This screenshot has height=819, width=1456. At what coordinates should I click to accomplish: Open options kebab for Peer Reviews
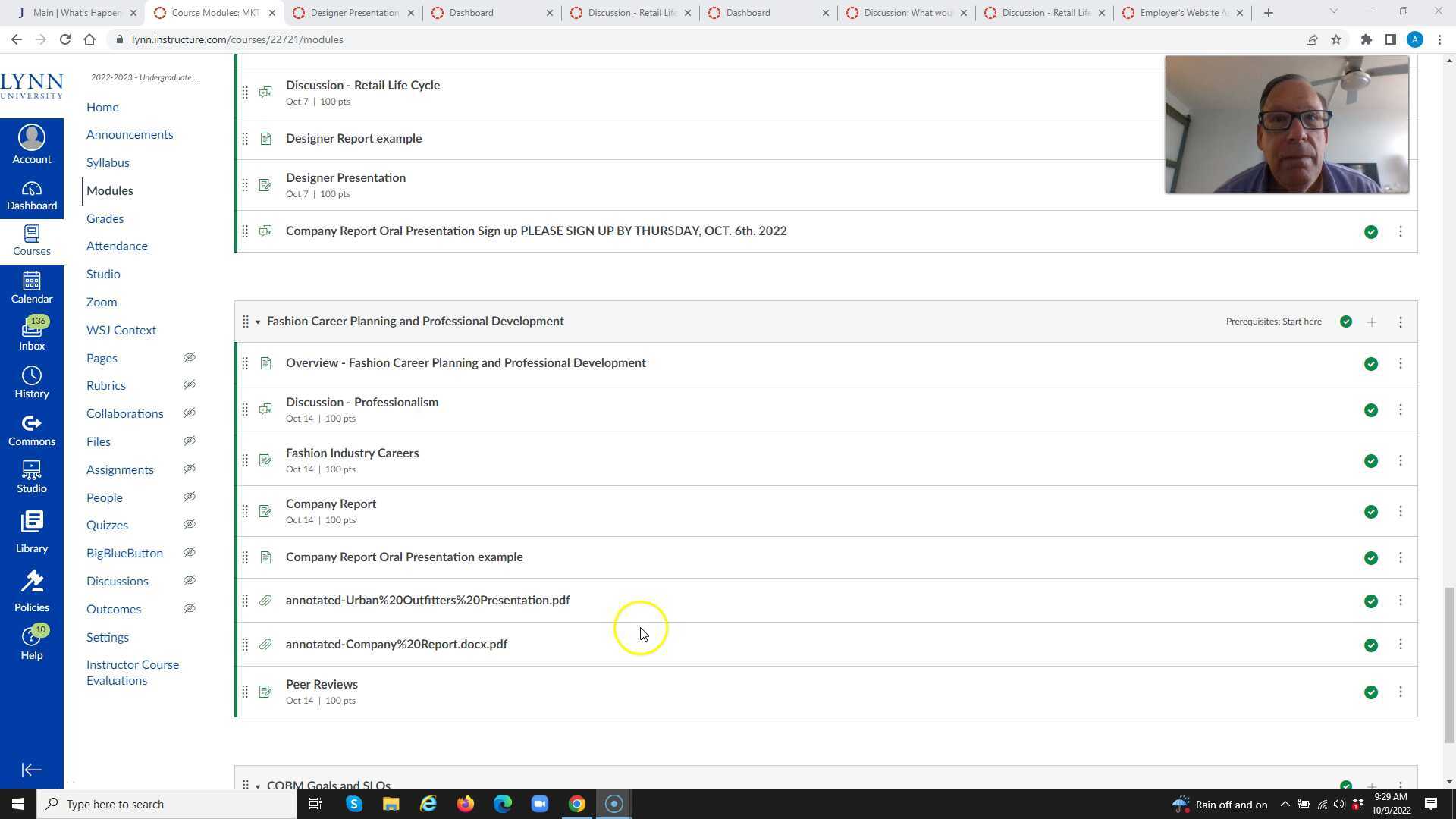[x=1400, y=692]
